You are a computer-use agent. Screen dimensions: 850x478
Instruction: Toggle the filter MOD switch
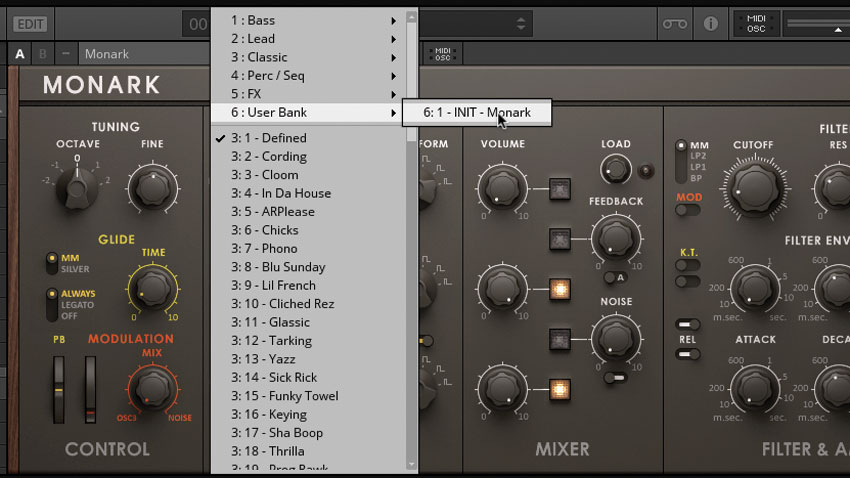(x=687, y=210)
